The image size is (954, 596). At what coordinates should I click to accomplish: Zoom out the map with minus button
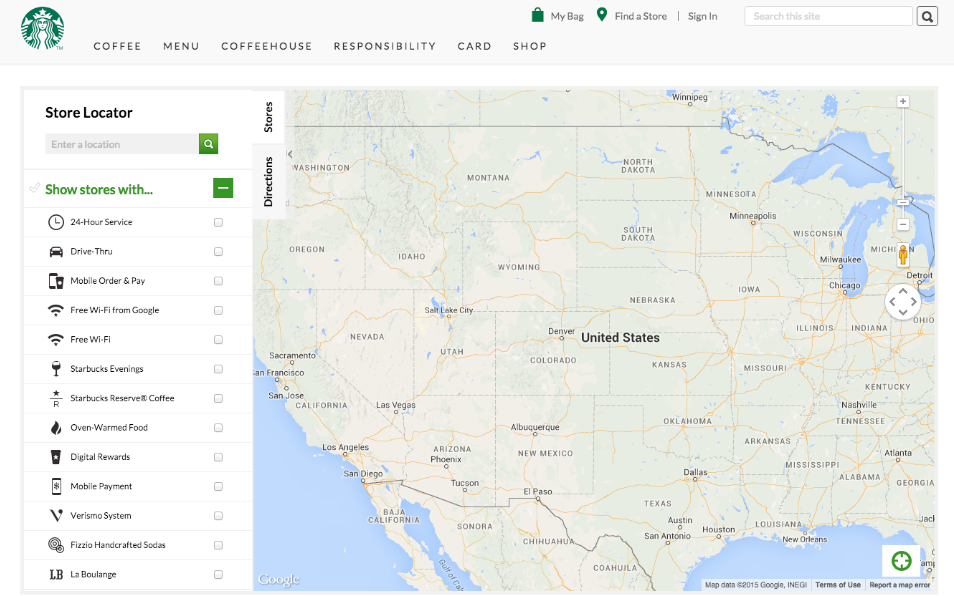pos(903,224)
